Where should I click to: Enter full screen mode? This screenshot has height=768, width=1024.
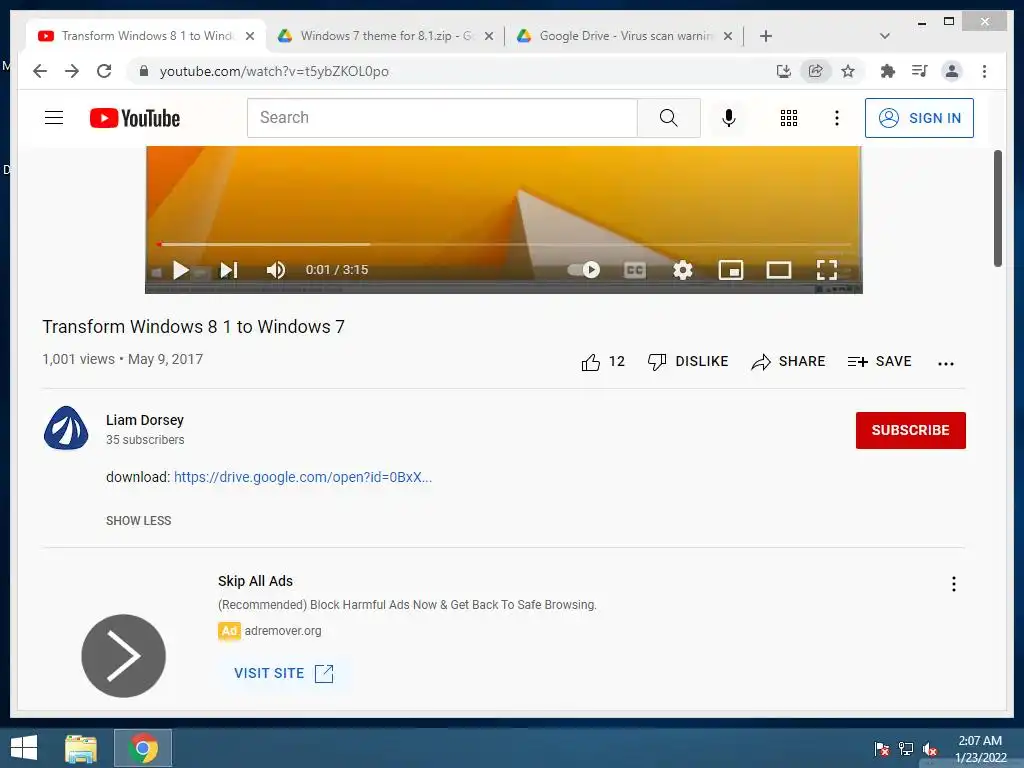tap(827, 270)
